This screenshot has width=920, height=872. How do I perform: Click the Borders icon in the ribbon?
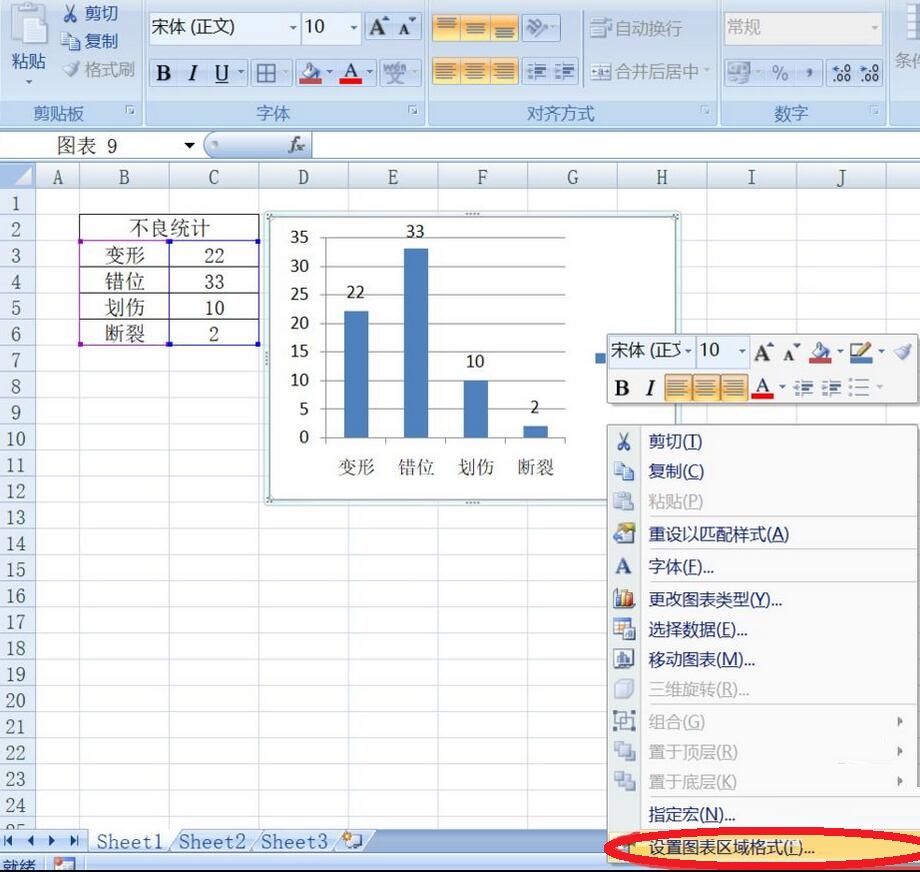point(266,73)
